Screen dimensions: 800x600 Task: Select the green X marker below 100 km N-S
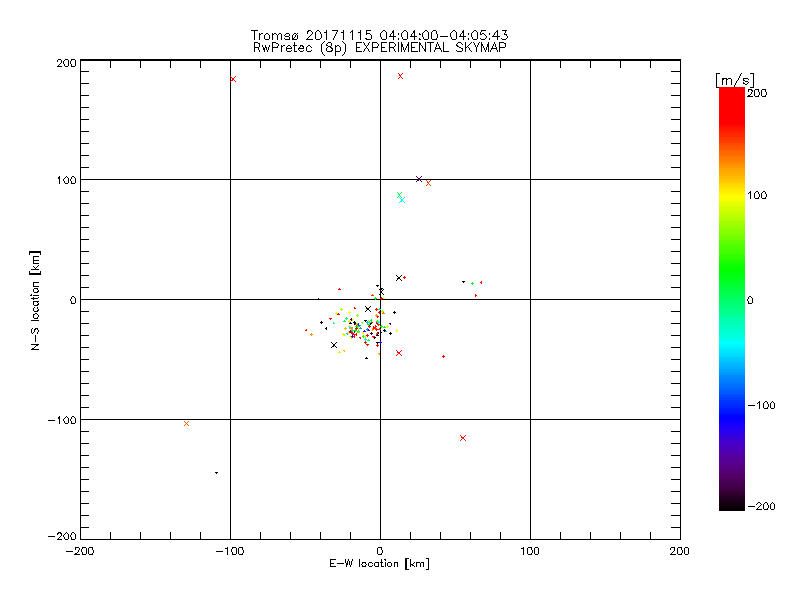(399, 195)
